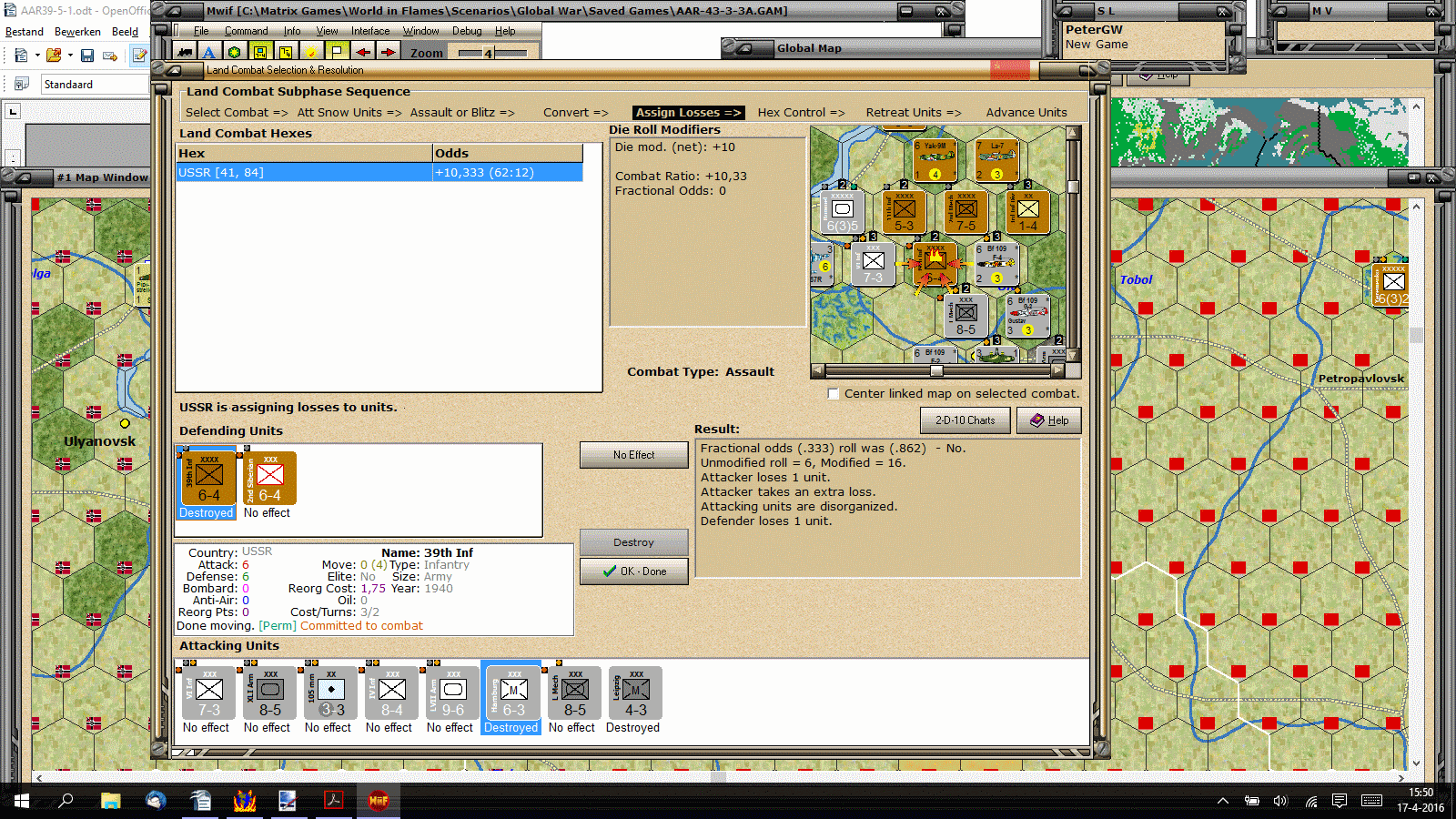Select the white flag toolbar icon
Screen dimensions: 1456x819
337,53
